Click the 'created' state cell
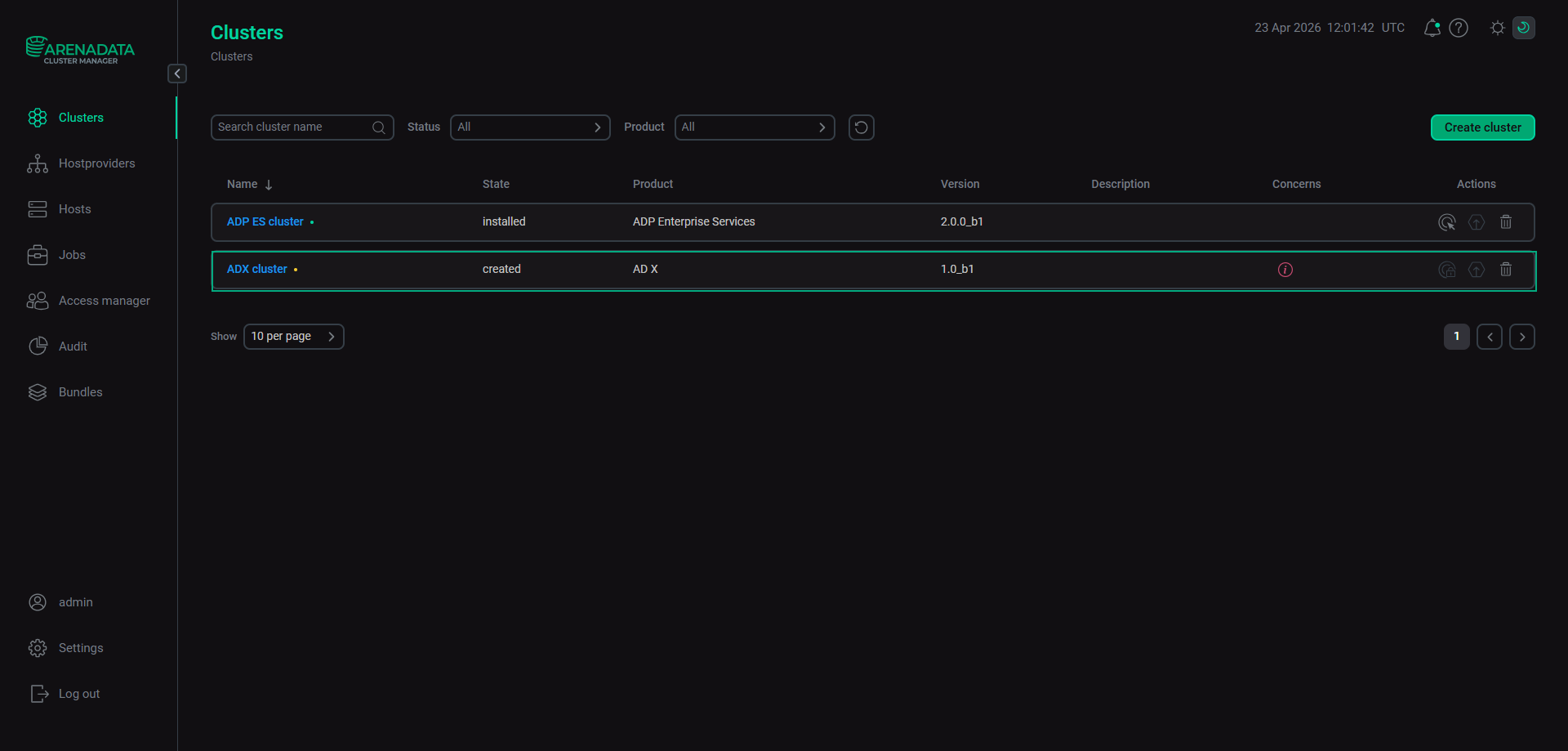This screenshot has height=751, width=1568. click(x=501, y=270)
